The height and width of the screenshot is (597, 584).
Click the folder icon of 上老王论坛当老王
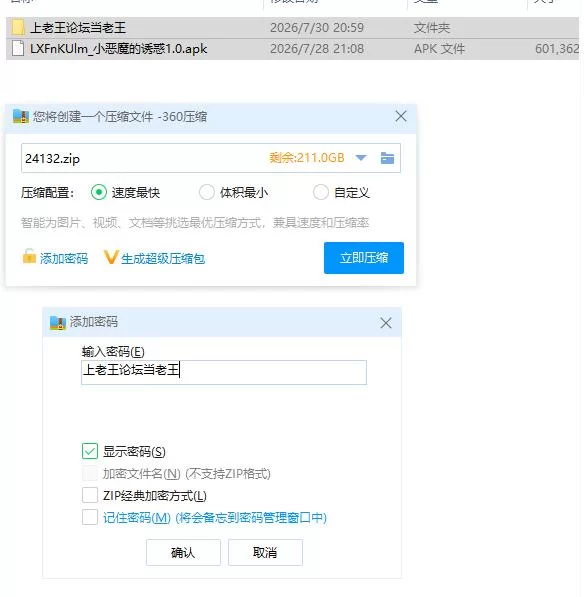click(18, 27)
